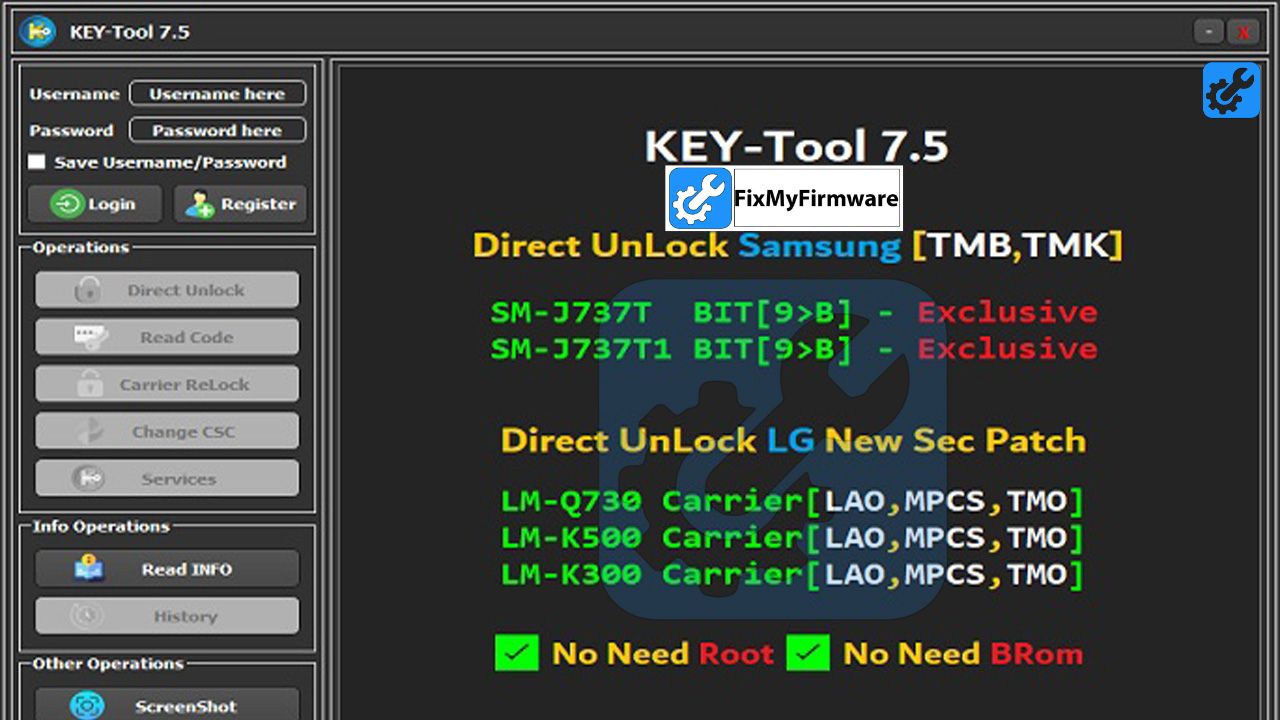Click the Services key icon
Viewport: 1280px width, 720px height.
[x=88, y=479]
